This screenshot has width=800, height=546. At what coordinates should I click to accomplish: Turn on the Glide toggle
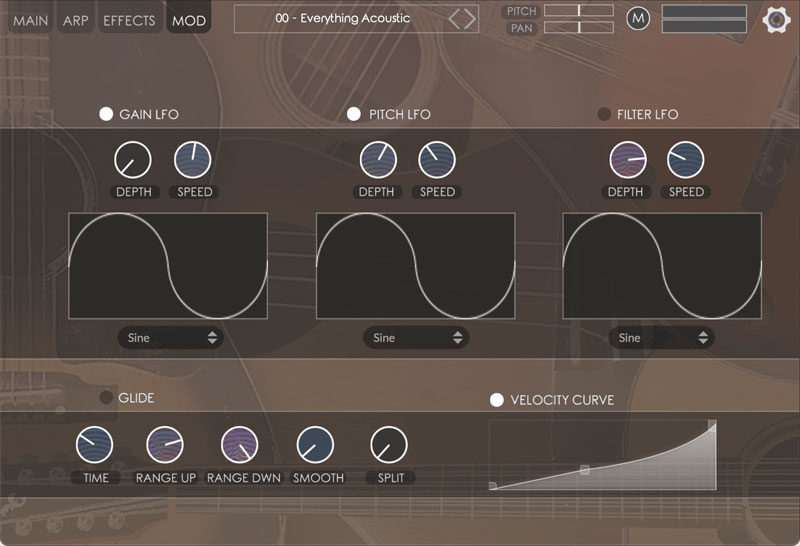[x=106, y=398]
